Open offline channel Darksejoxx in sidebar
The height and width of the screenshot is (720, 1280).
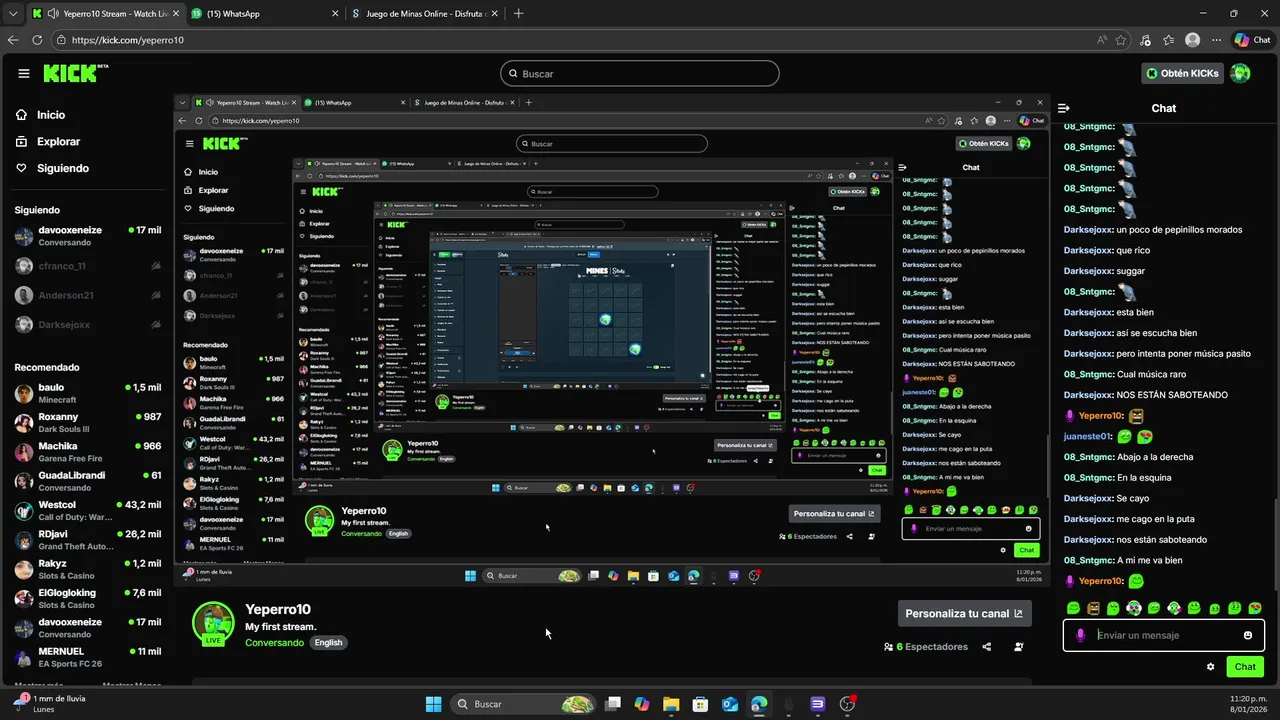87,325
